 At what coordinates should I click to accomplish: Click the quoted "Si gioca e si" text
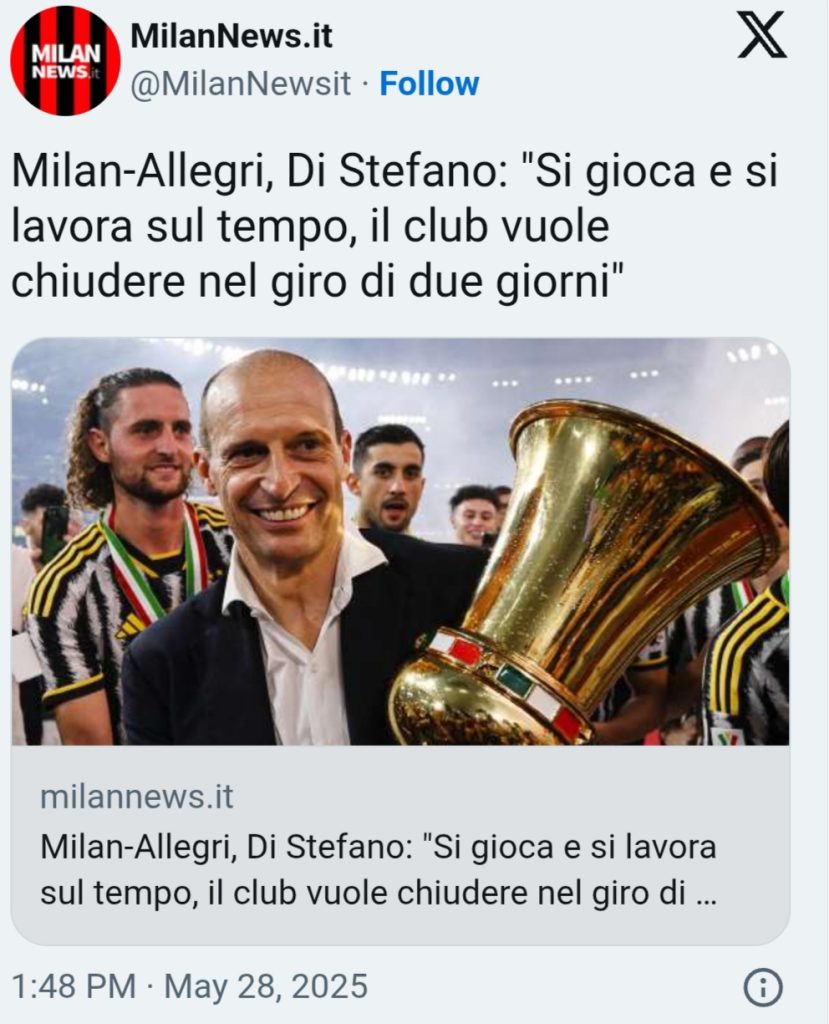pos(647,172)
